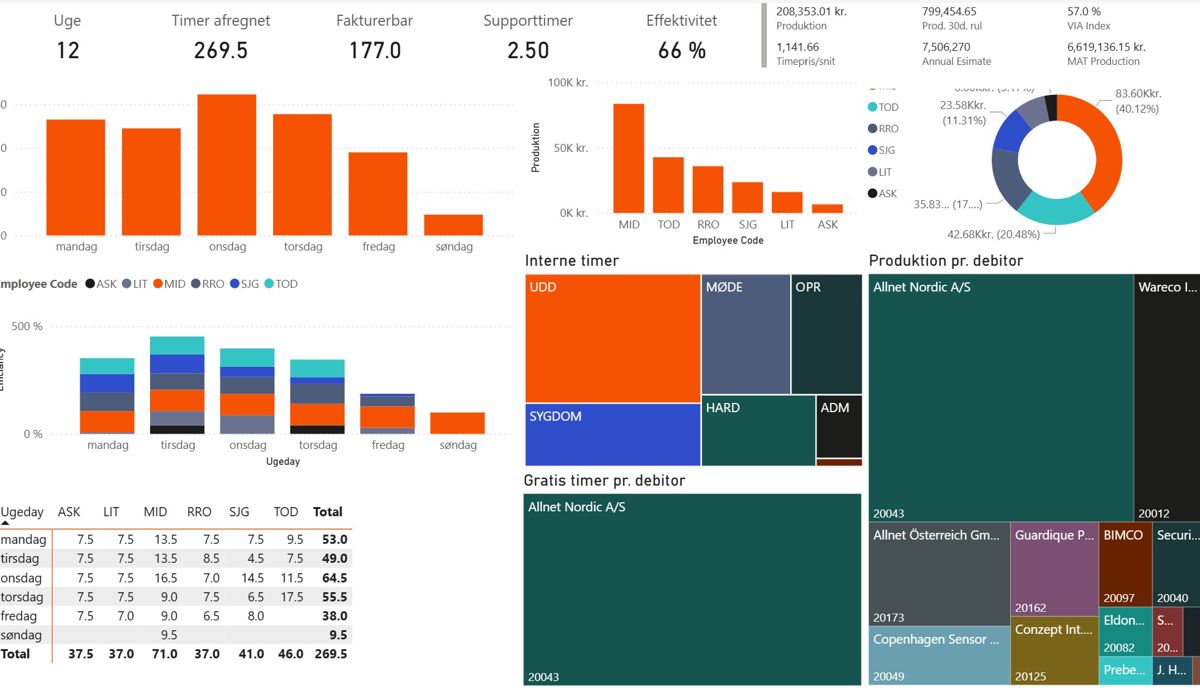Select the MØDE tile in Interne timer
The width and height of the screenshot is (1200, 700).
(x=745, y=334)
